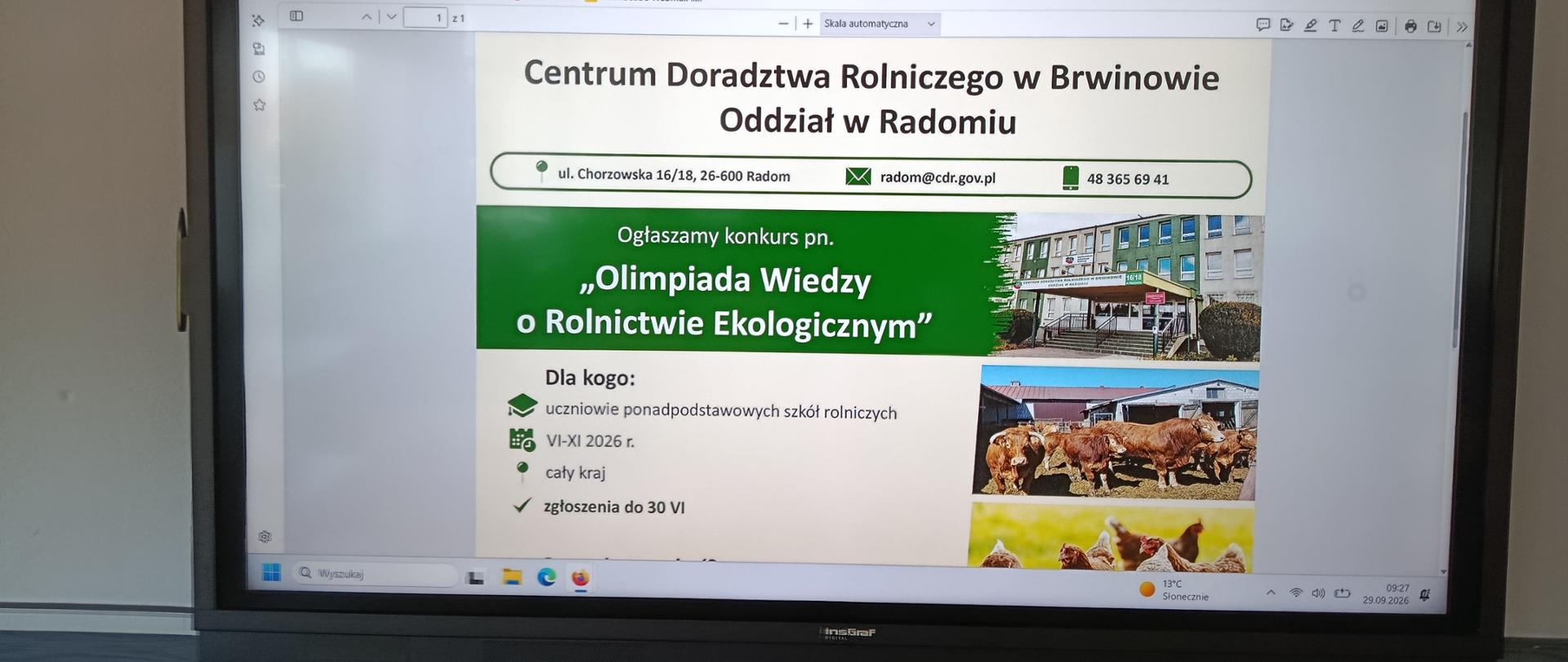1568x662 pixels.
Task: Open Microsoft Edge from the taskbar
Action: pos(546,578)
